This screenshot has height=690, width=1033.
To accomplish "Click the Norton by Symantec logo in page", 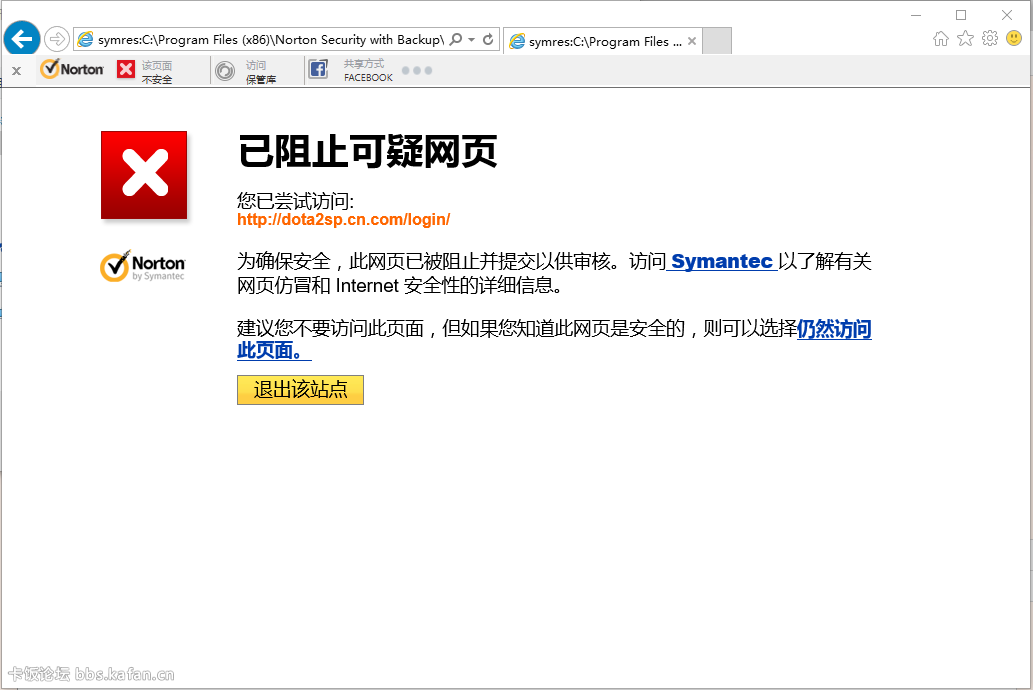I will pyautogui.click(x=143, y=266).
